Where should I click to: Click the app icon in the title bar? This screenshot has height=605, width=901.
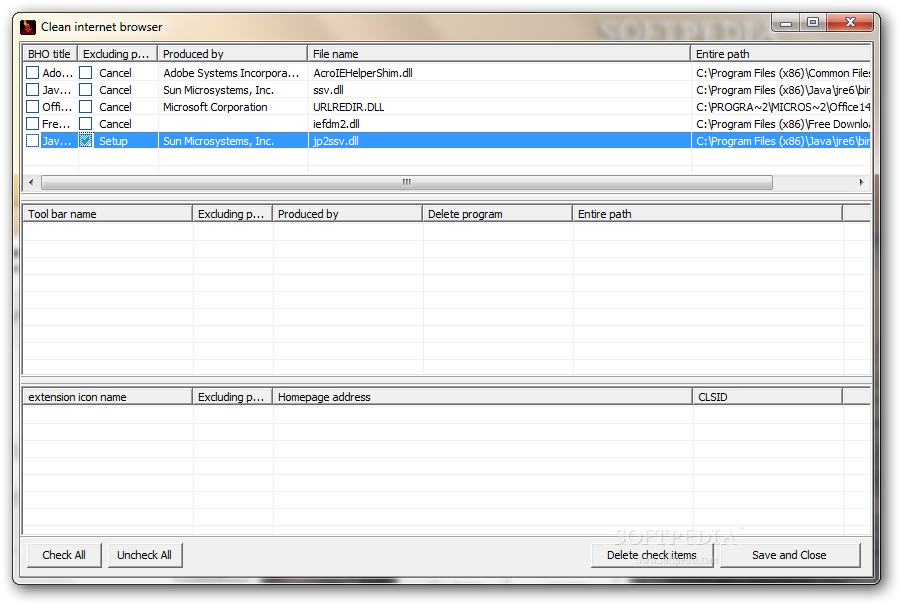click(27, 27)
